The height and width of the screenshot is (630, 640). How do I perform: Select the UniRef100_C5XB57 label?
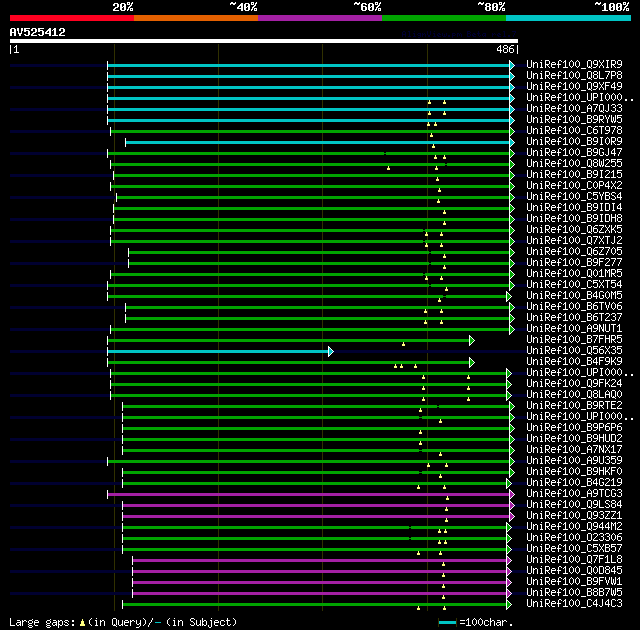(574, 549)
